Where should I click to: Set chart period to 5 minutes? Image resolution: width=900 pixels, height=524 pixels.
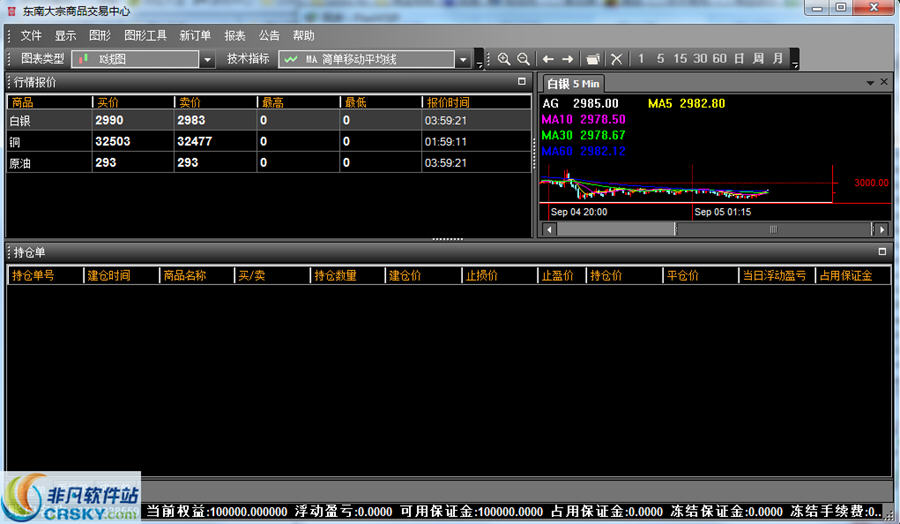(661, 59)
